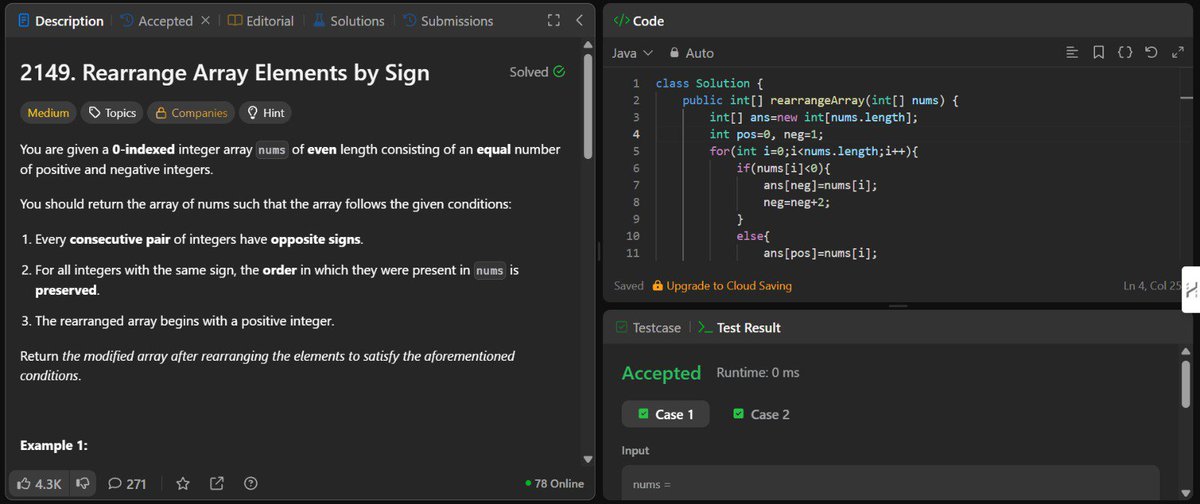Viewport: 1200px width, 504px height.
Task: Click the Ln 4, Col 25 status text
Action: [x=1152, y=286]
